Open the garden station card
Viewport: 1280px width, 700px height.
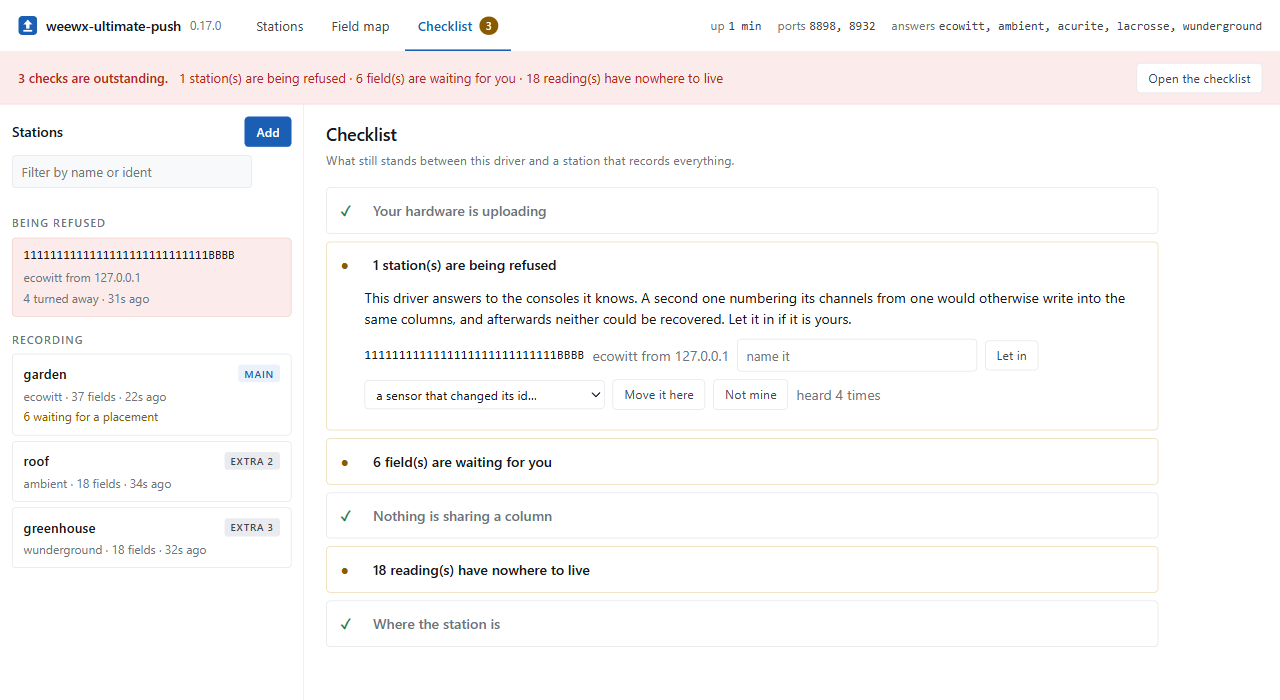(x=152, y=395)
